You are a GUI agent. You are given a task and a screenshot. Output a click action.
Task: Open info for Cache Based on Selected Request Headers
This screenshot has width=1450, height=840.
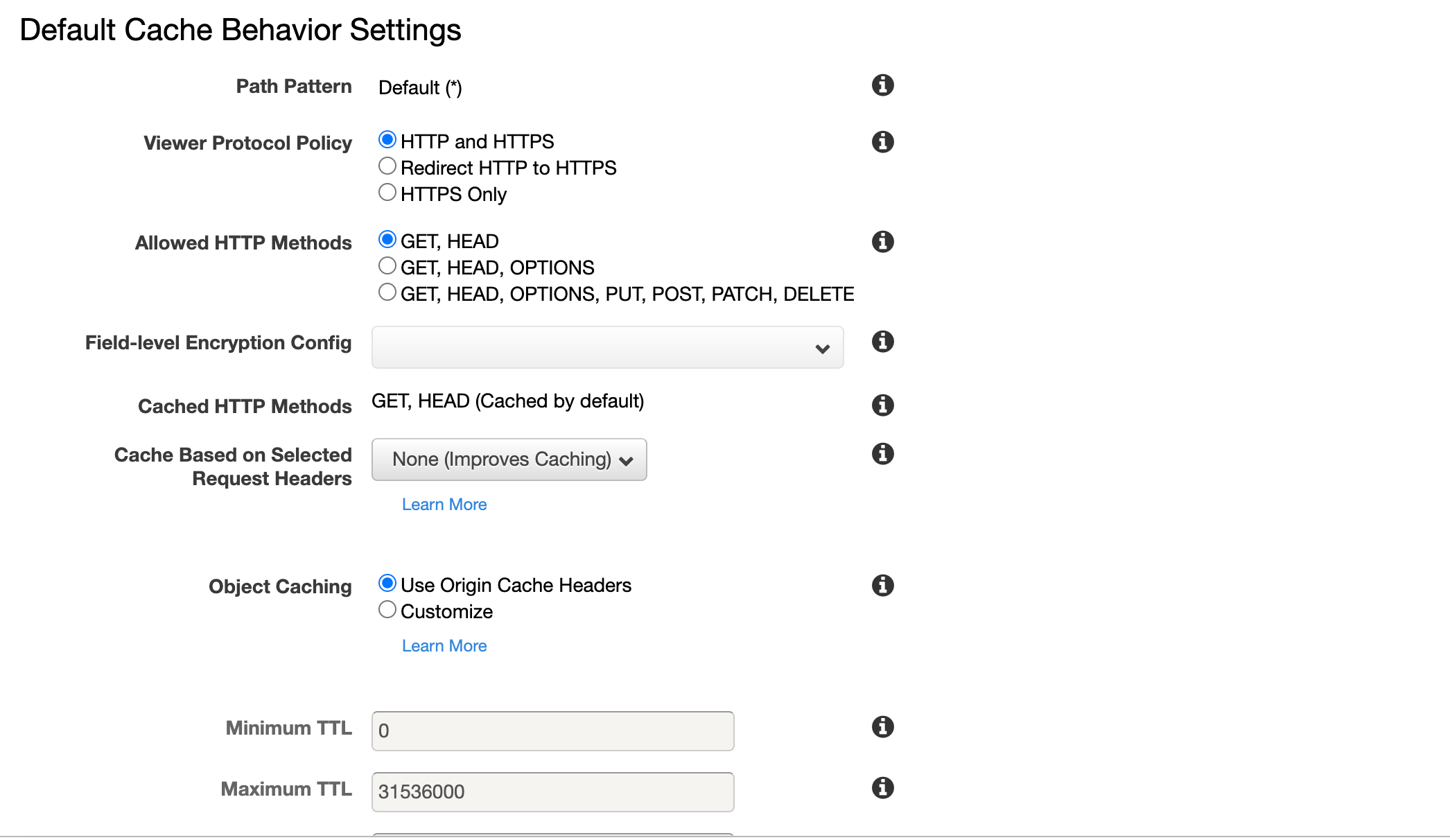click(x=882, y=453)
